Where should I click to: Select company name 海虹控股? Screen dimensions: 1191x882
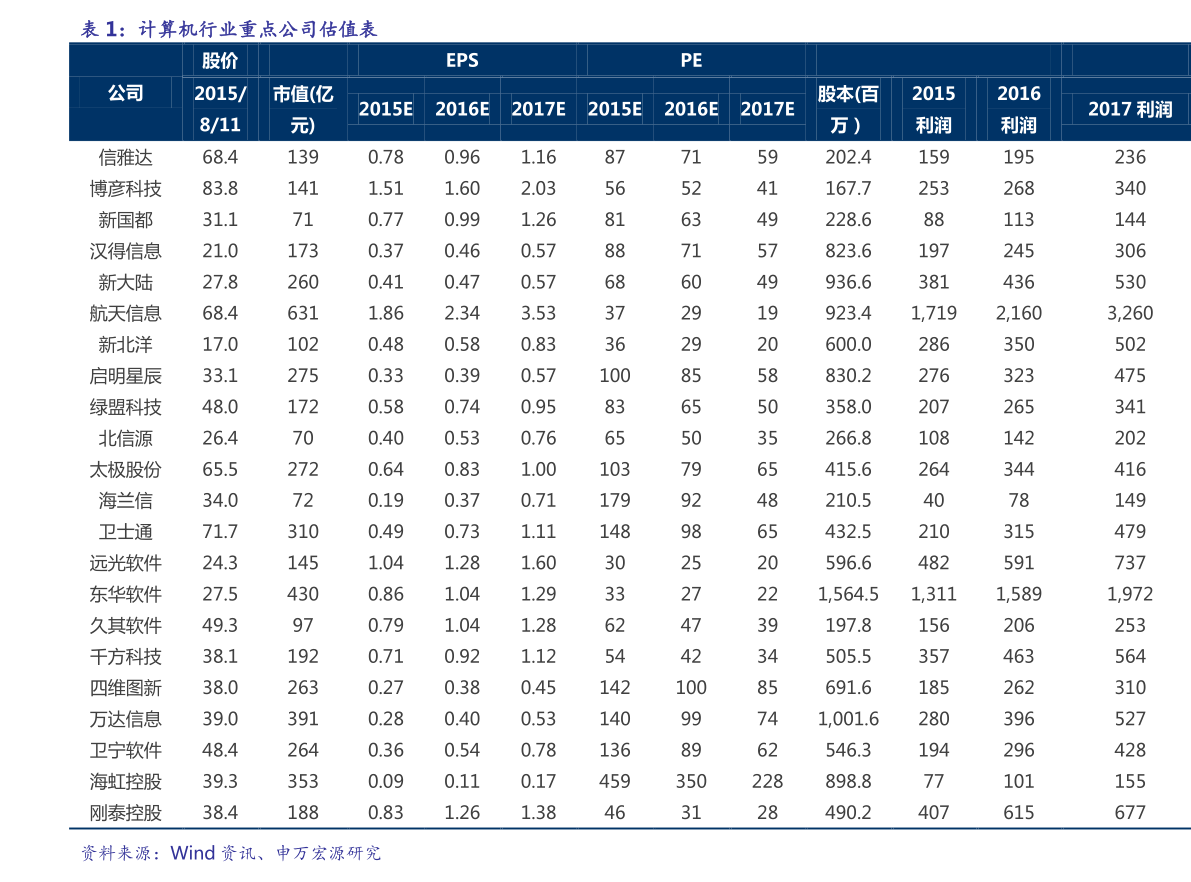[x=125, y=781]
